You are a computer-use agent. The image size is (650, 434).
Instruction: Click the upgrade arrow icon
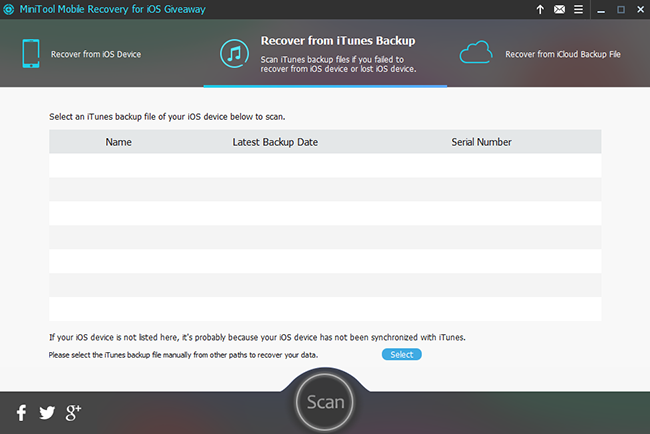[x=540, y=9]
